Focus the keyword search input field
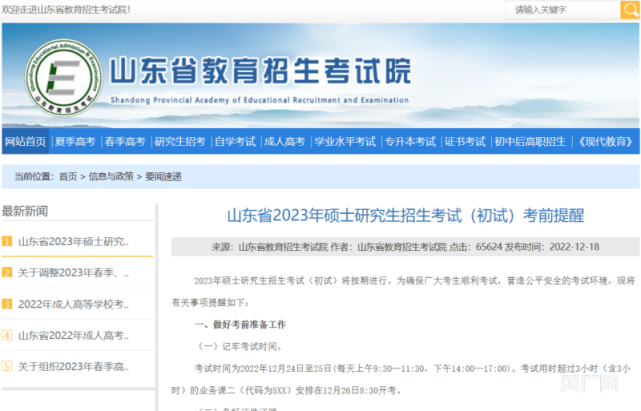The height and width of the screenshot is (411, 641). pos(563,9)
